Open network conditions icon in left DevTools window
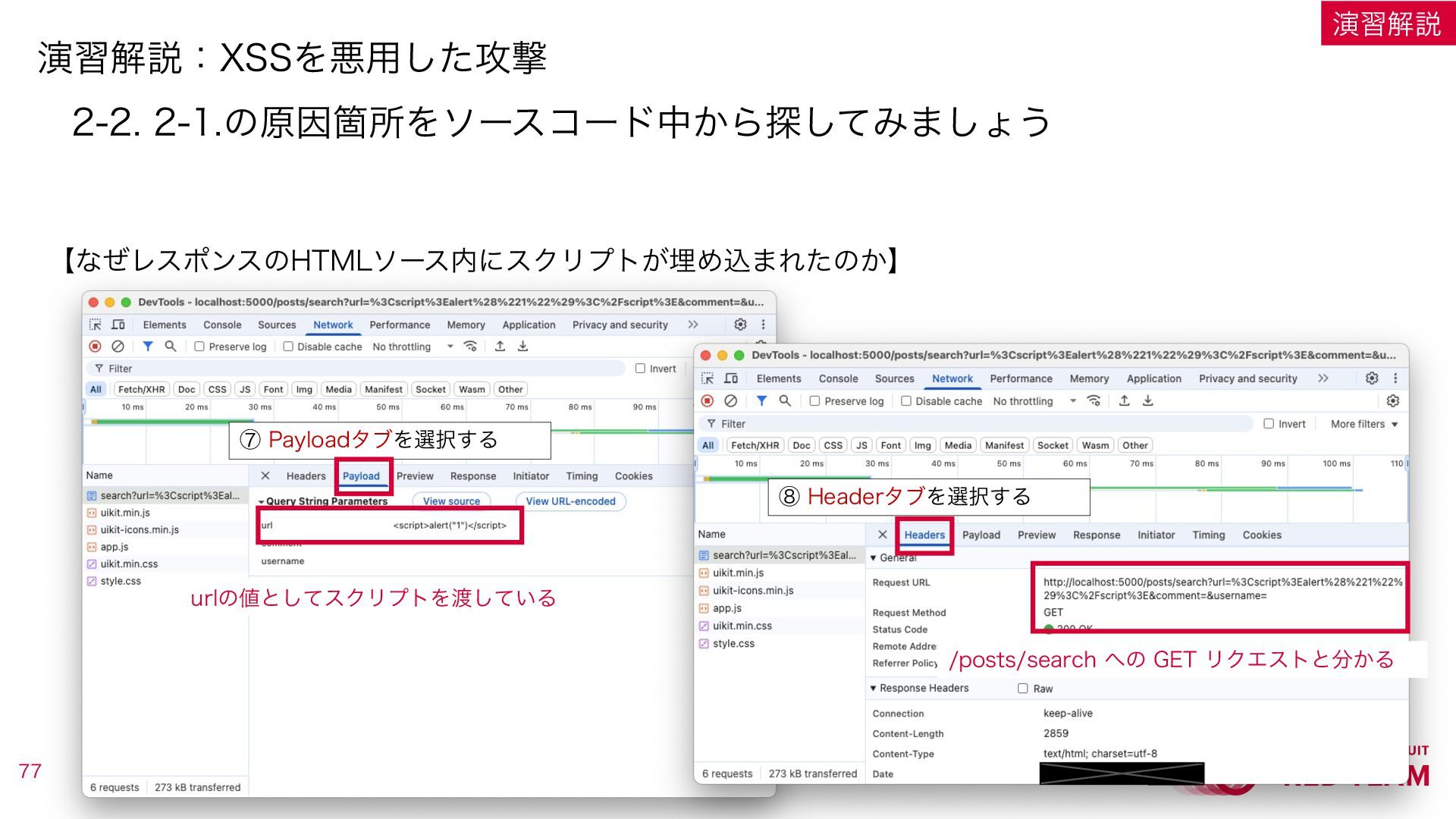Screen dimensions: 1456x819 pyautogui.click(x=470, y=347)
